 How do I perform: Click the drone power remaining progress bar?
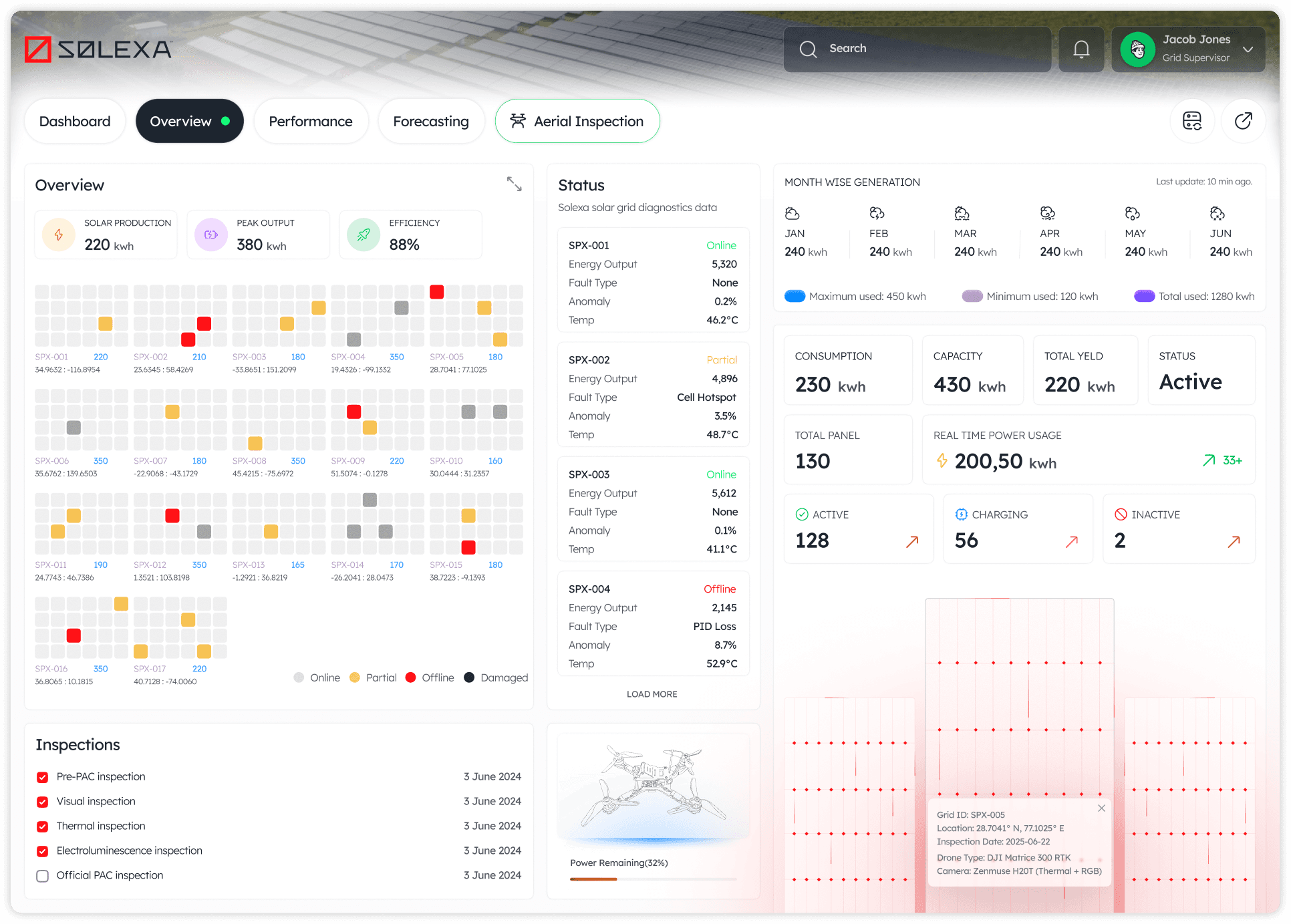point(652,879)
